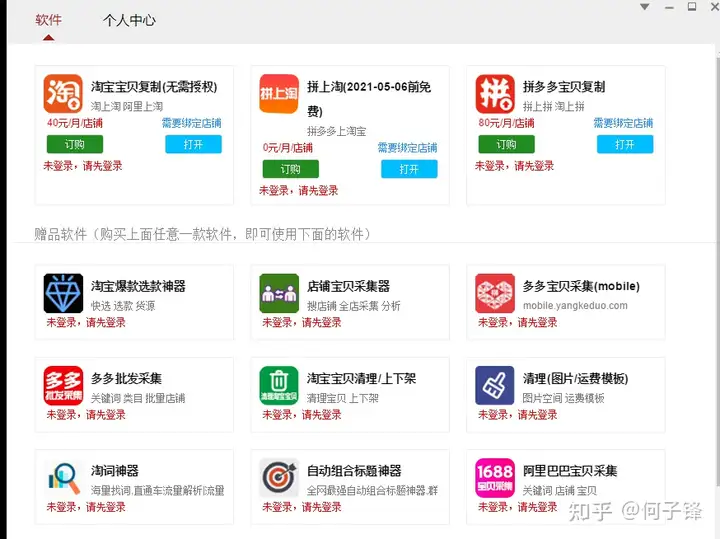Click the green 店铺宝贝采集器 icon

[x=279, y=293]
